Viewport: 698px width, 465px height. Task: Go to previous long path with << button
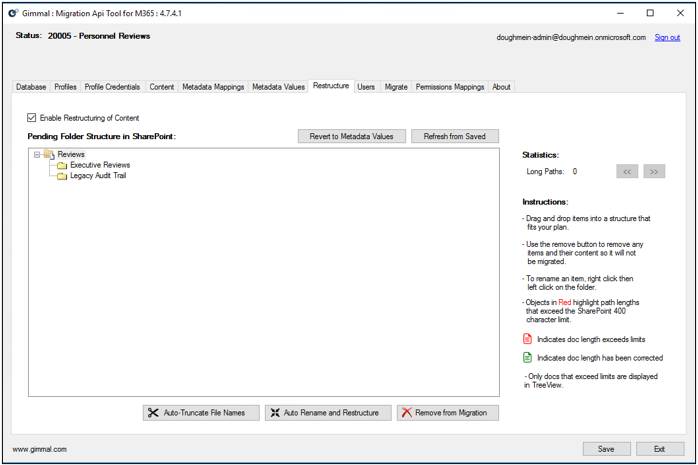627,172
